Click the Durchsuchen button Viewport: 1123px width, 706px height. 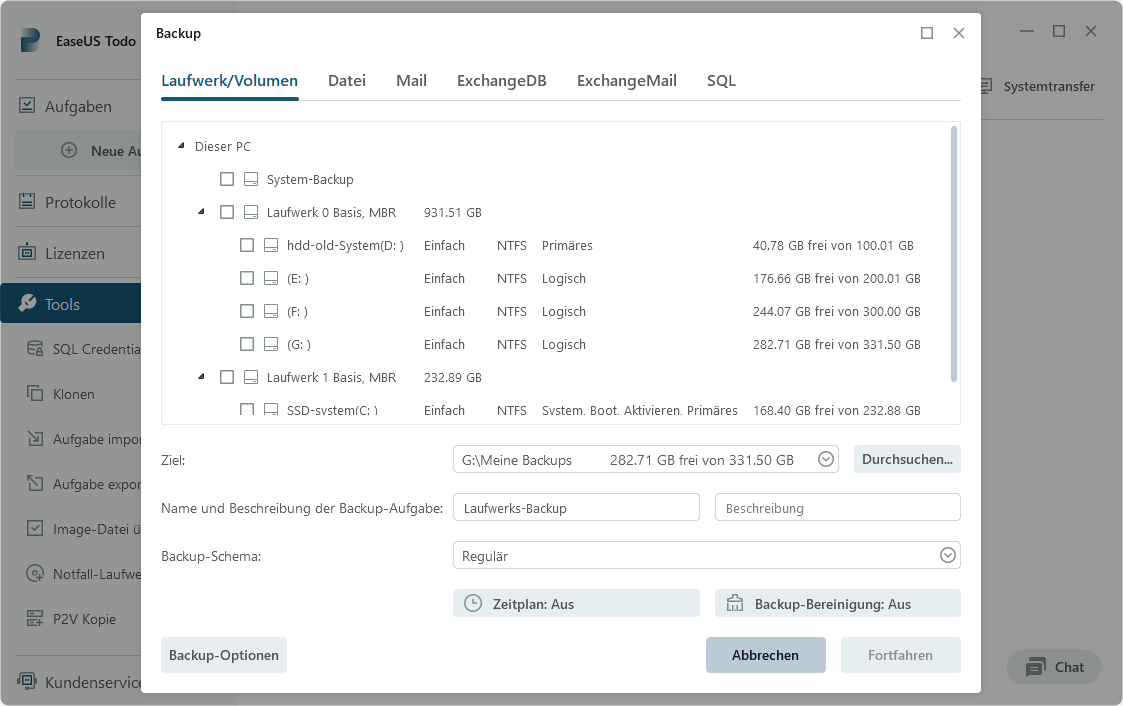pos(907,459)
